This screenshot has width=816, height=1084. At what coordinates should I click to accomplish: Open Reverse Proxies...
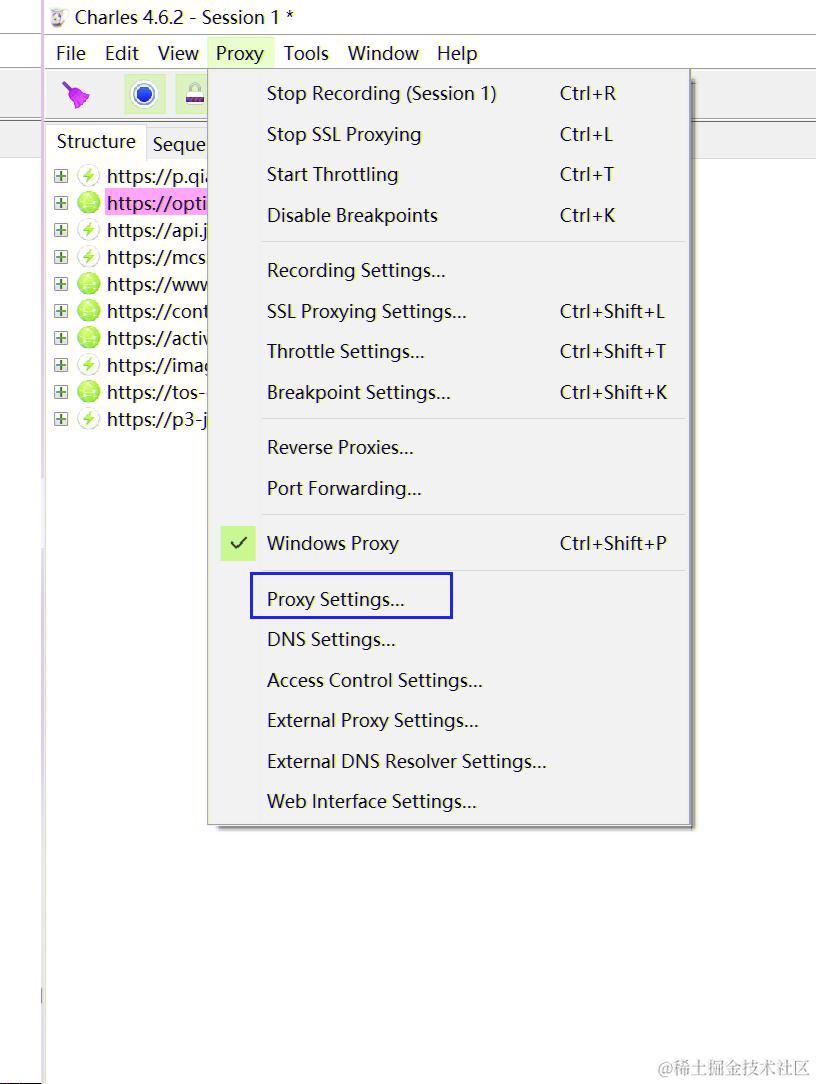449,447
